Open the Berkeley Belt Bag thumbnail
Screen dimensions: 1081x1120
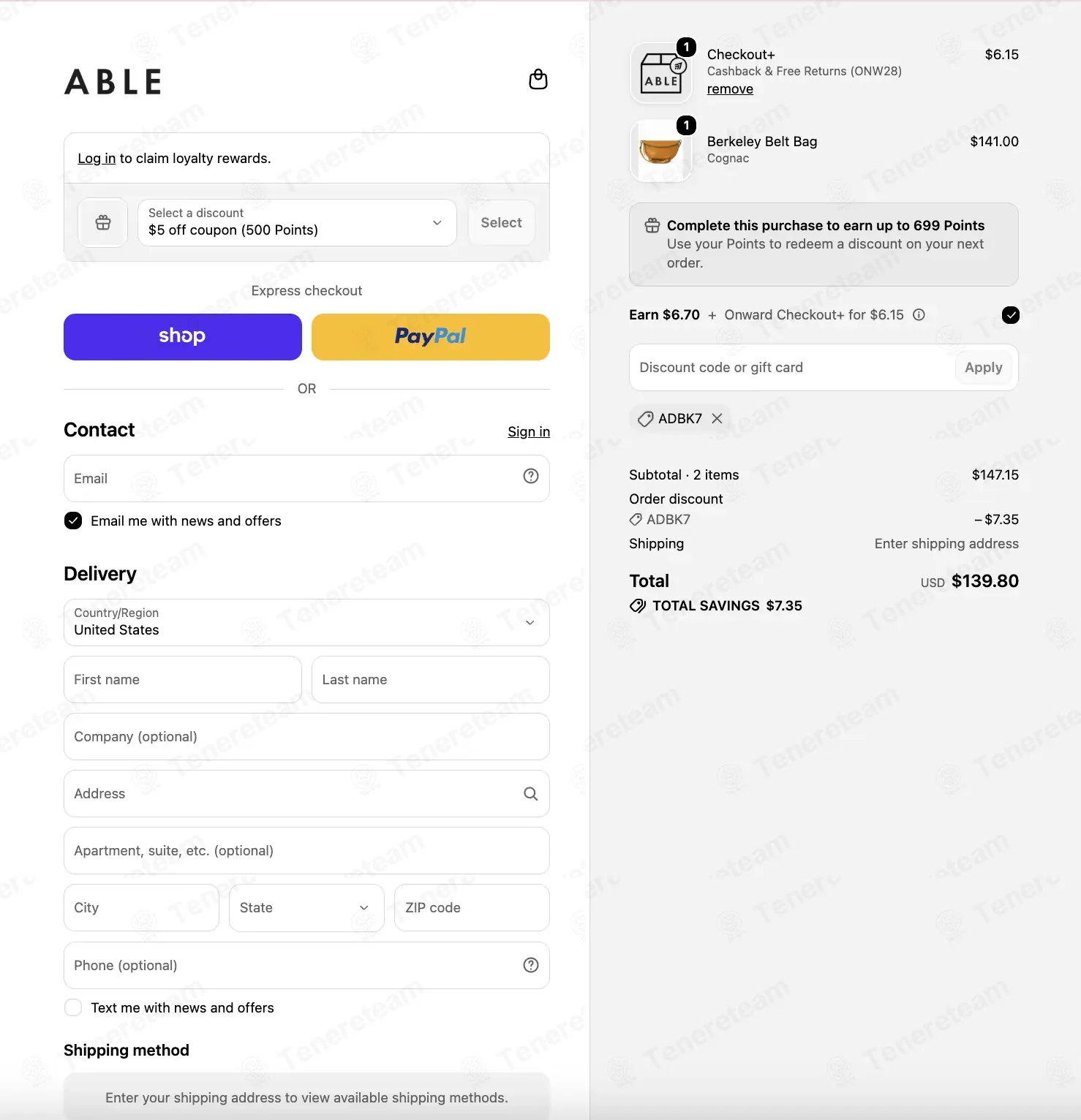(661, 151)
